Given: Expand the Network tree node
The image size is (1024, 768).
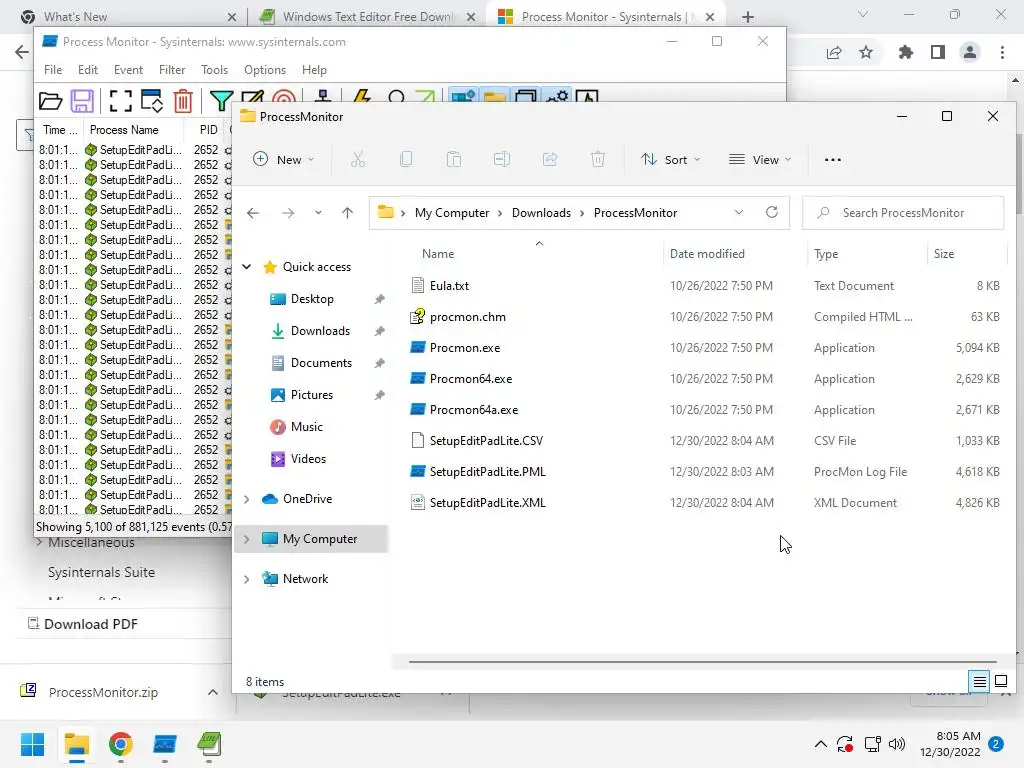Looking at the screenshot, I should coord(247,579).
